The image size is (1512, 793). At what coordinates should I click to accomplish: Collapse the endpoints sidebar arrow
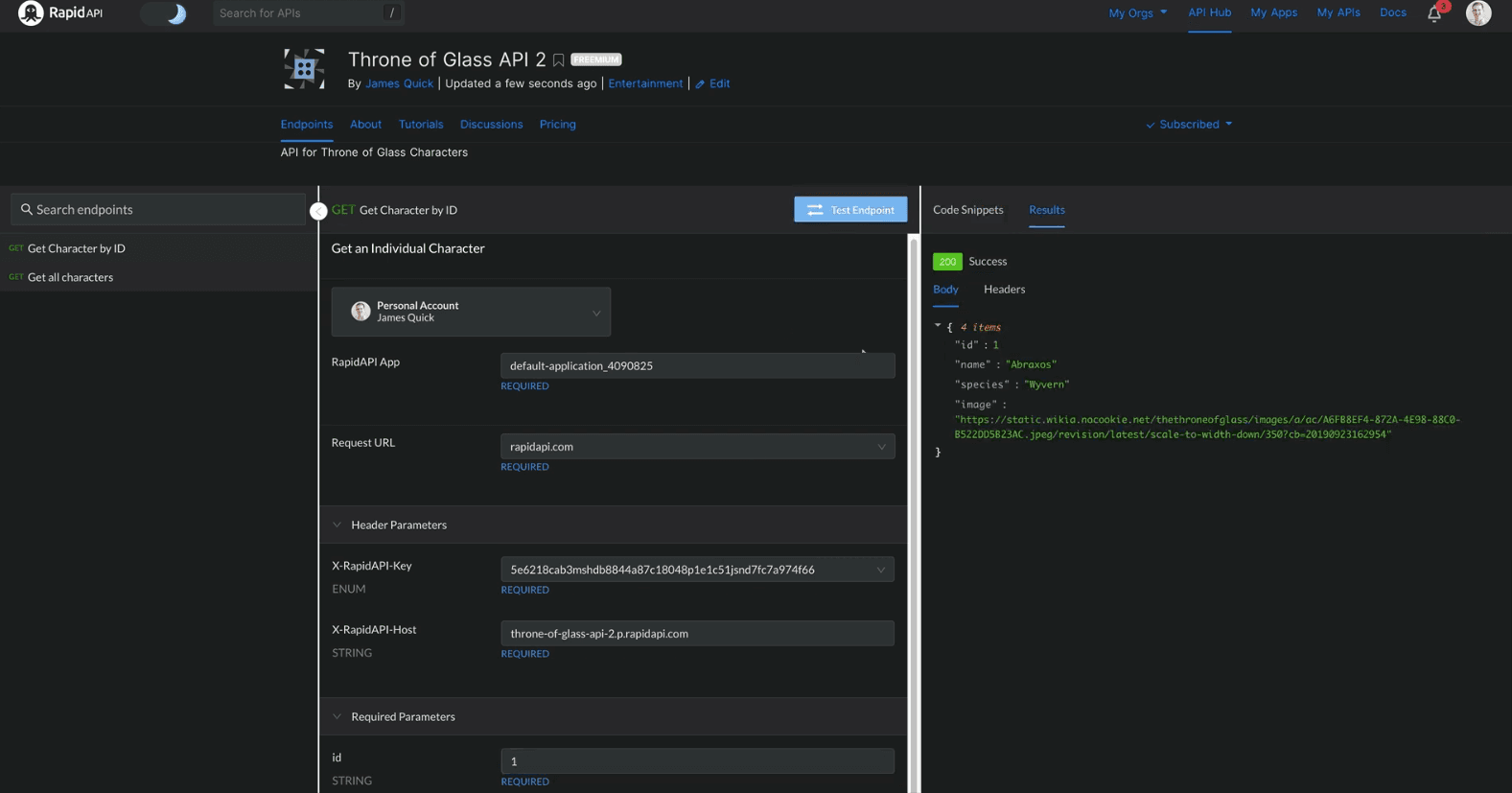[318, 211]
